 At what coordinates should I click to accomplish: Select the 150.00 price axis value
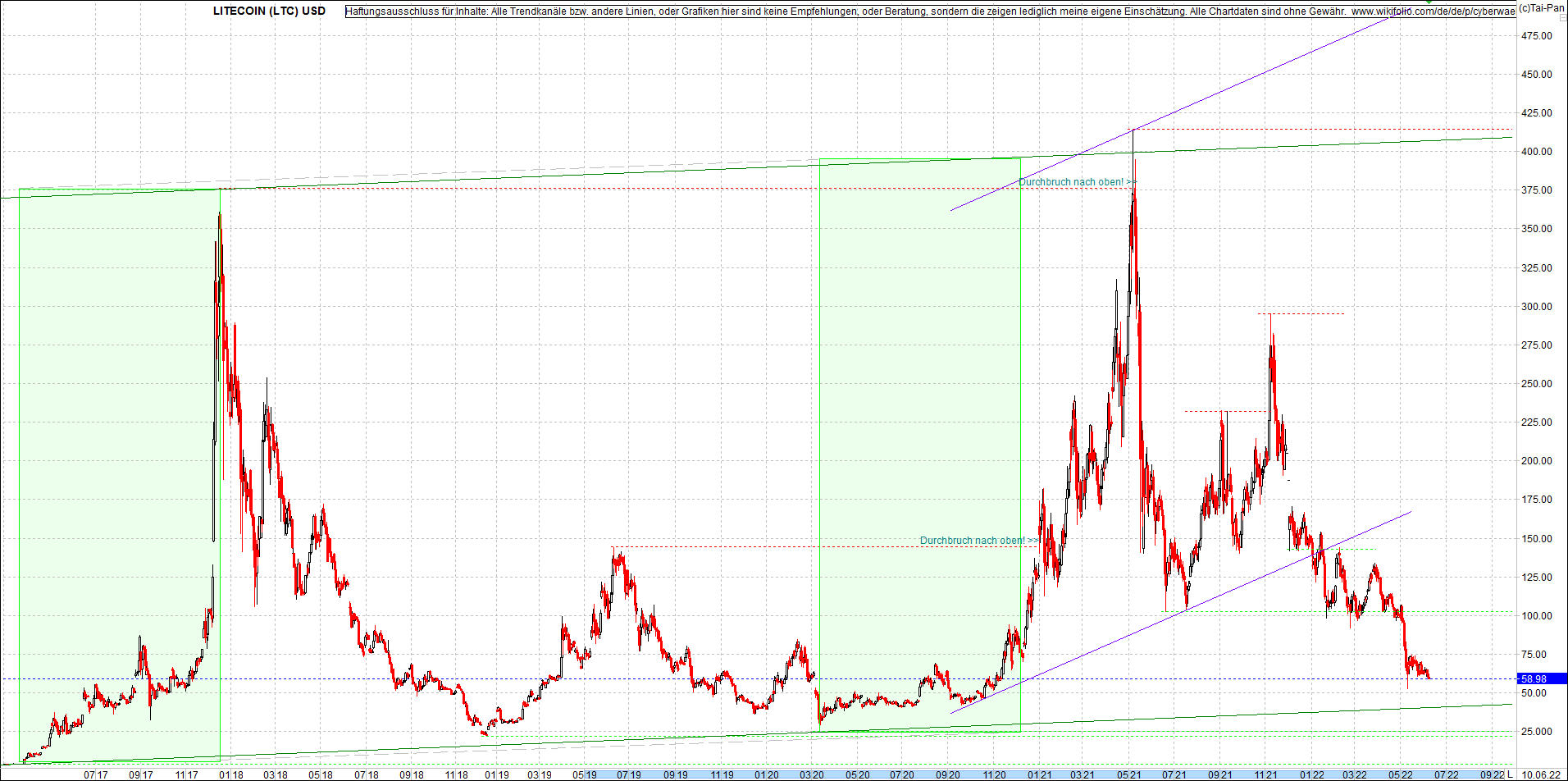point(1536,539)
